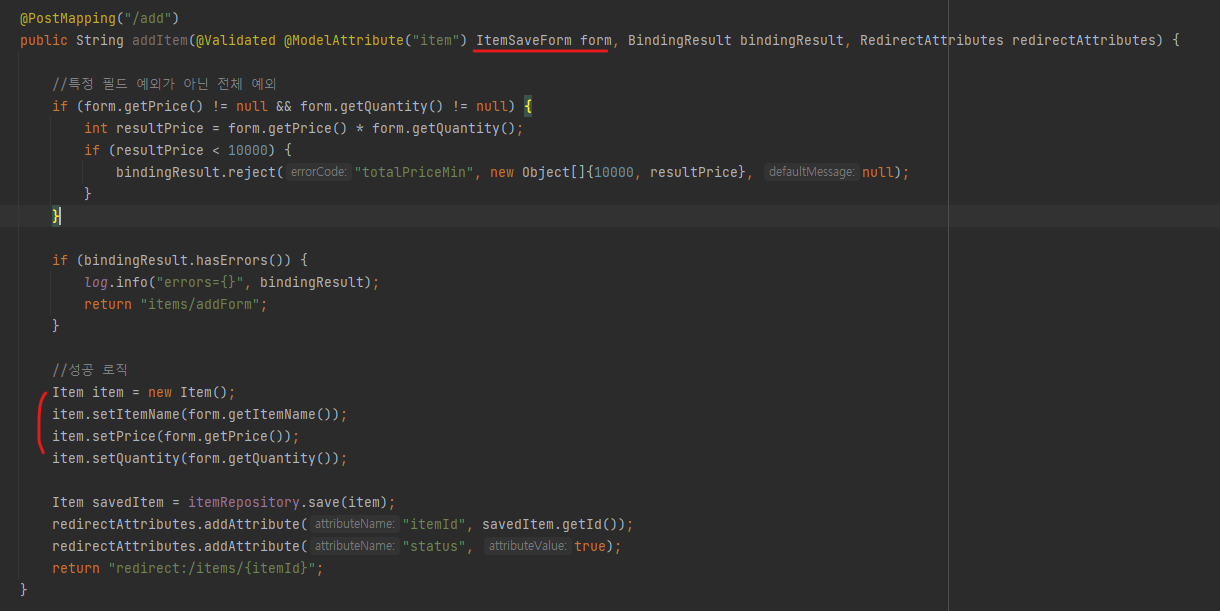Click the setItemName method call
The image size is (1220, 611).
point(136,414)
